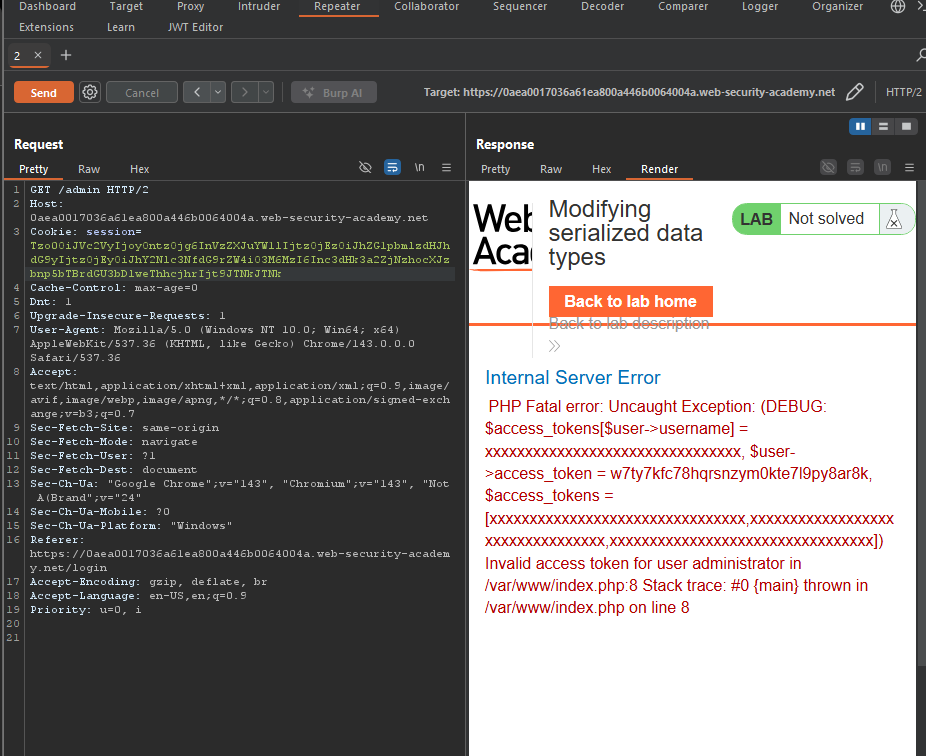The image size is (926, 756).
Task: Click the globe icon in top bar
Action: (x=898, y=6)
